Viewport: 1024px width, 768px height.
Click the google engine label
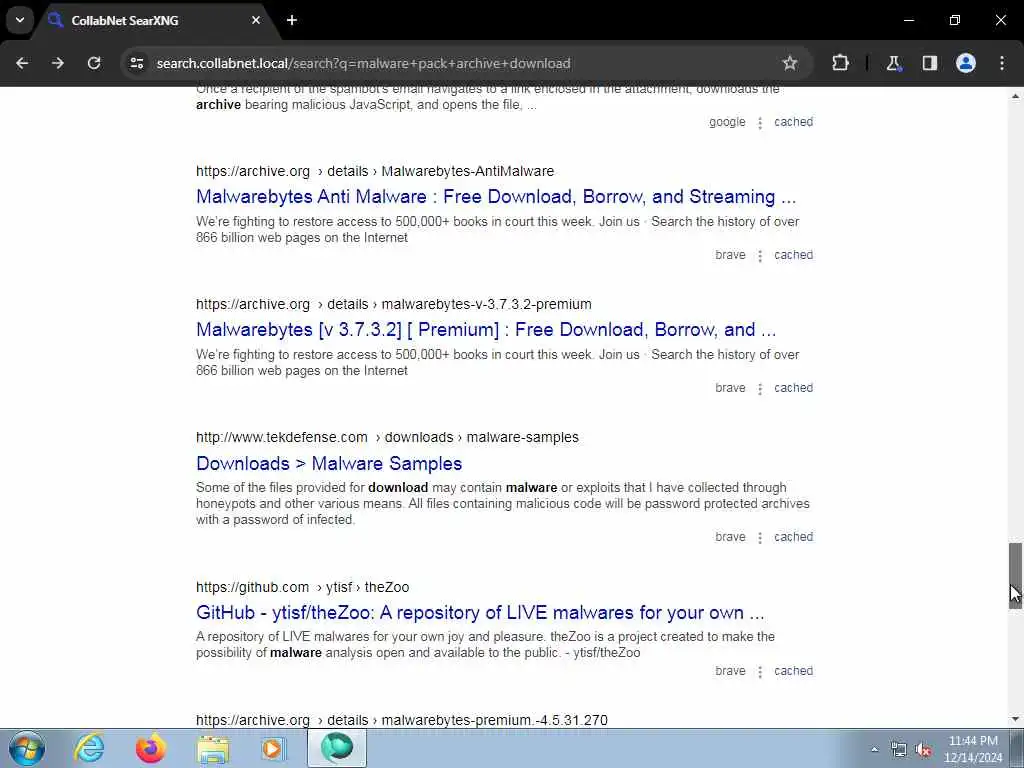click(x=727, y=122)
